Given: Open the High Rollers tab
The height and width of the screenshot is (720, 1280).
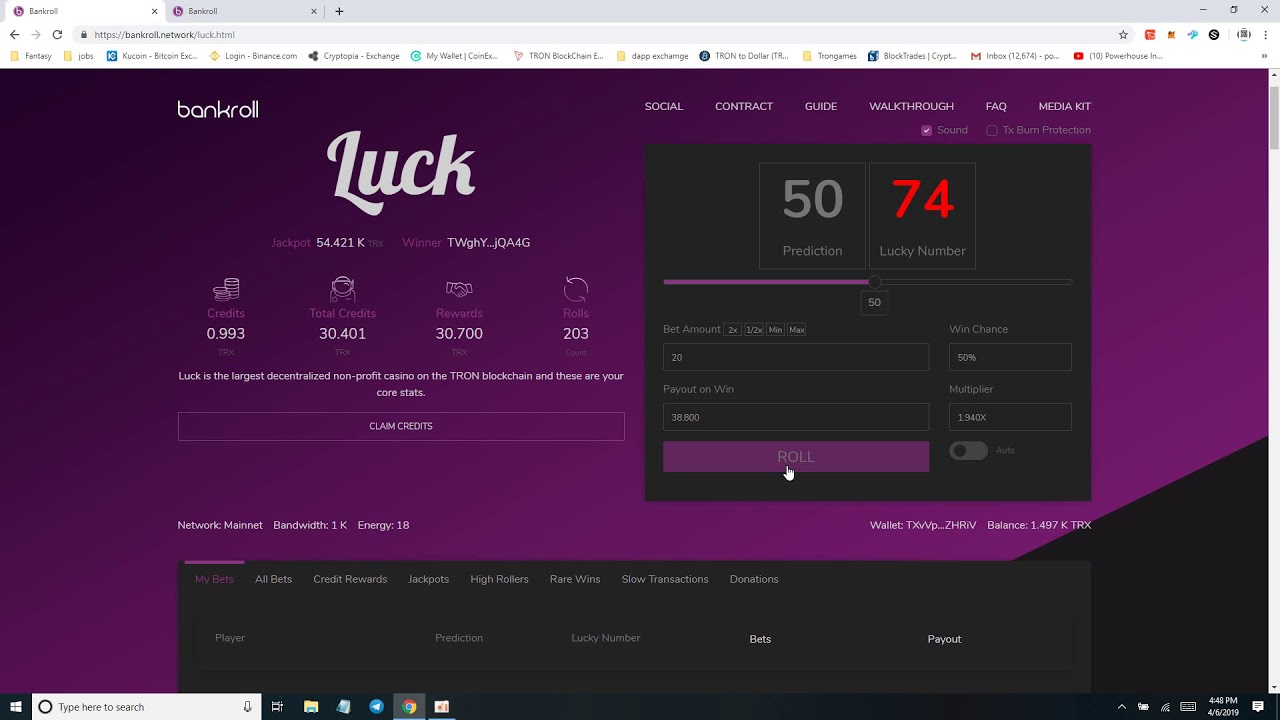Looking at the screenshot, I should point(499,579).
